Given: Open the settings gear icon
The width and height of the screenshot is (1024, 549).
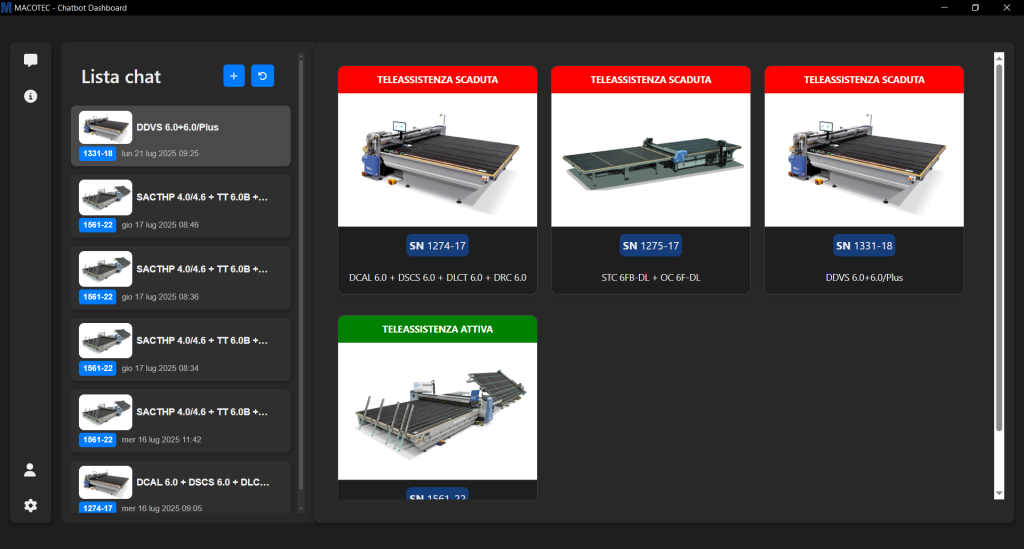Looking at the screenshot, I should pos(30,505).
